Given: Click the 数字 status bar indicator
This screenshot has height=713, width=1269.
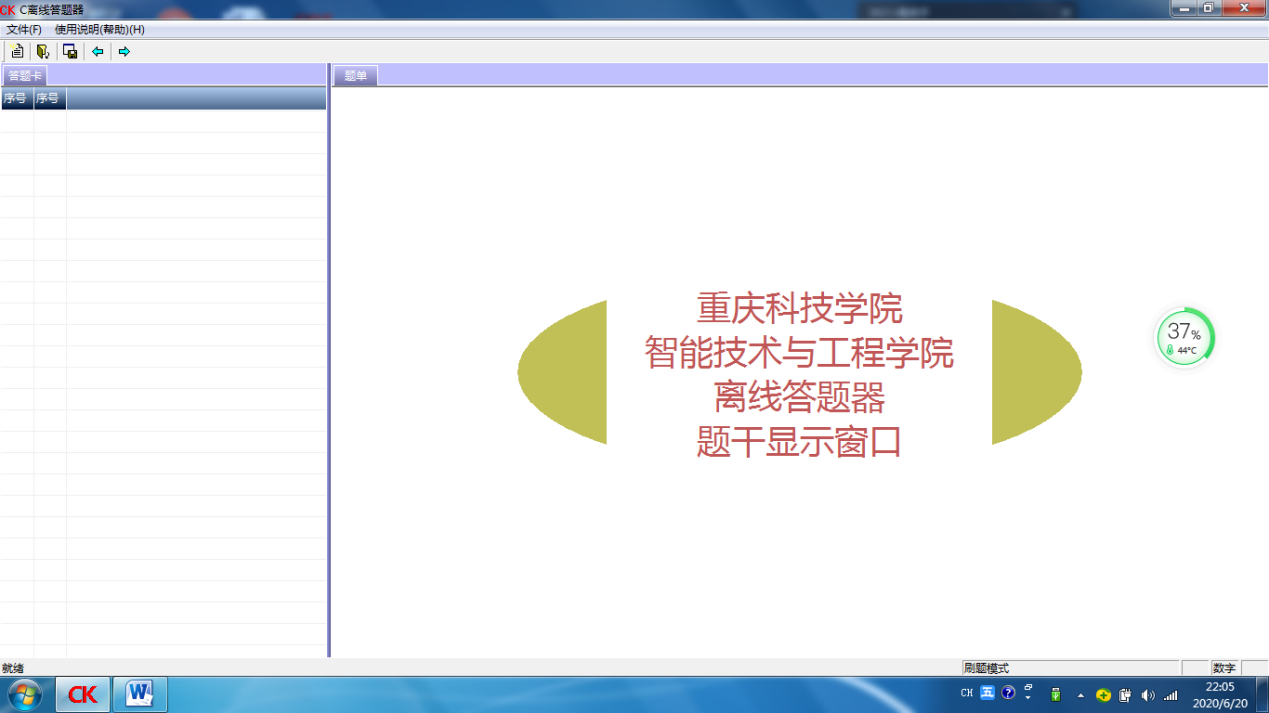Looking at the screenshot, I should pyautogui.click(x=1224, y=668).
